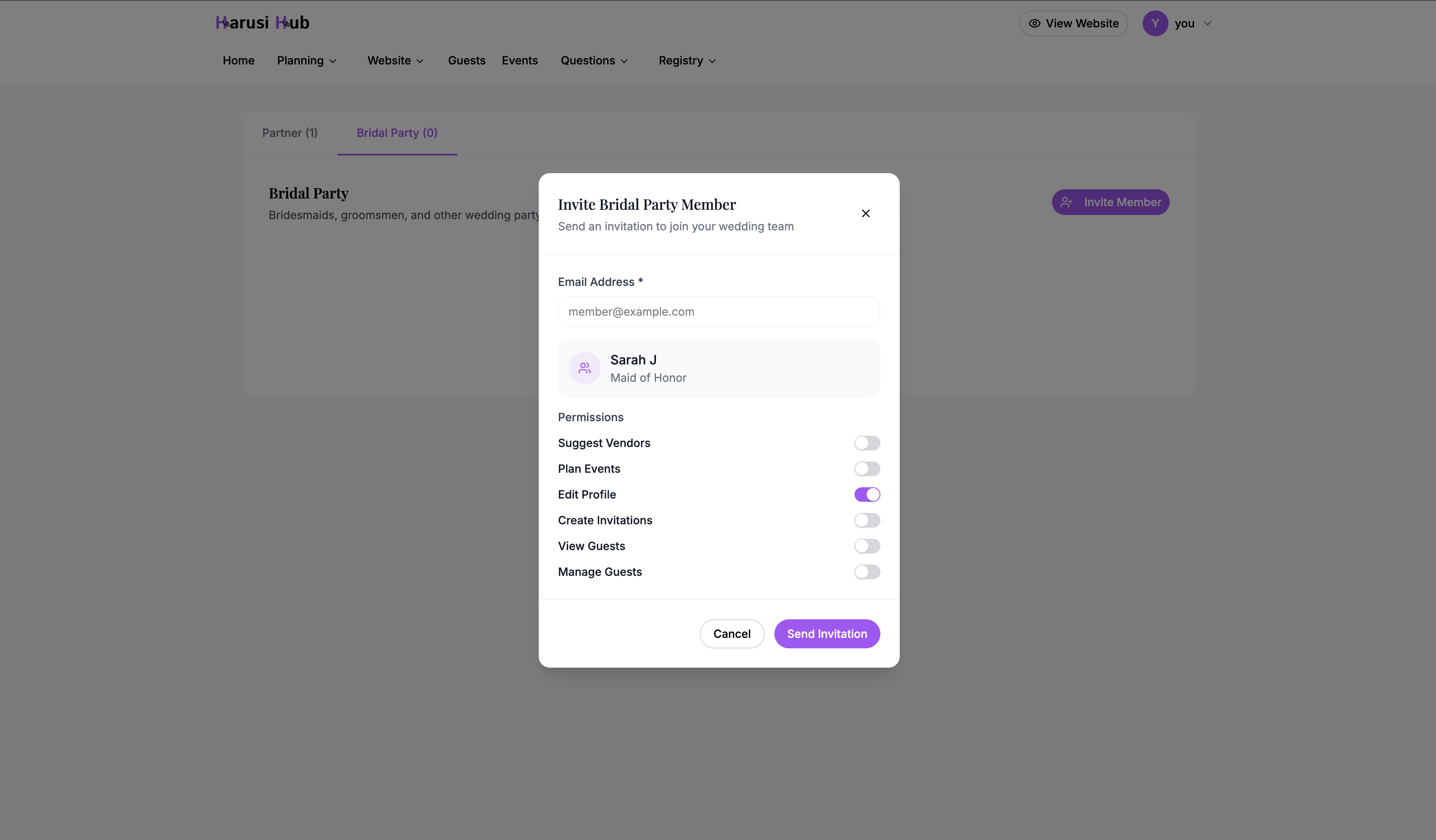Click Send Invitation

(x=827, y=633)
